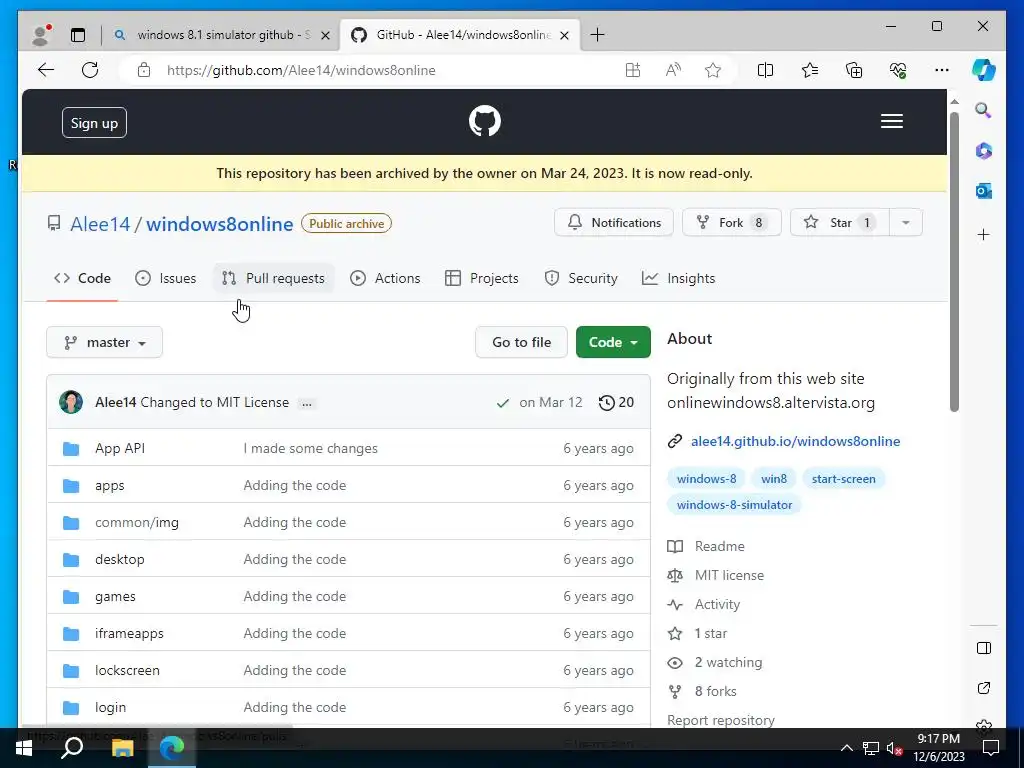The image size is (1024, 768).
Task: Toggle the sidebar panel layout icon
Action: [x=984, y=648]
